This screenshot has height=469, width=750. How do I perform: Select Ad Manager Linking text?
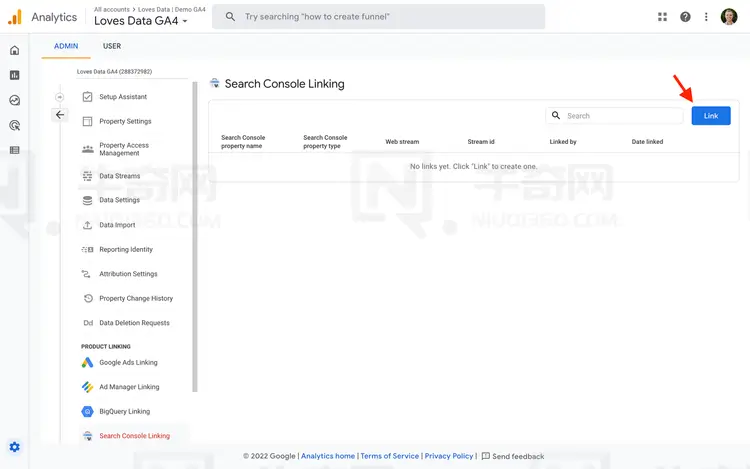pos(129,387)
